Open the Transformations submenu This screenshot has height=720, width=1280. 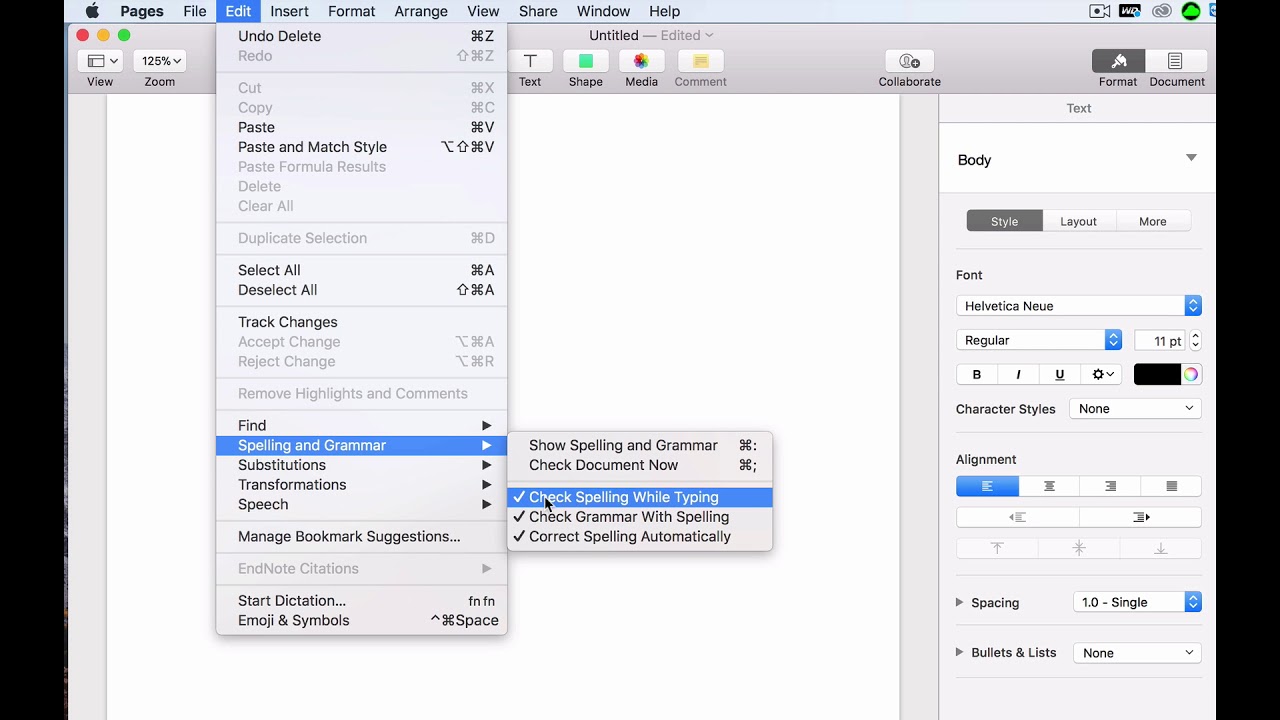(362, 485)
